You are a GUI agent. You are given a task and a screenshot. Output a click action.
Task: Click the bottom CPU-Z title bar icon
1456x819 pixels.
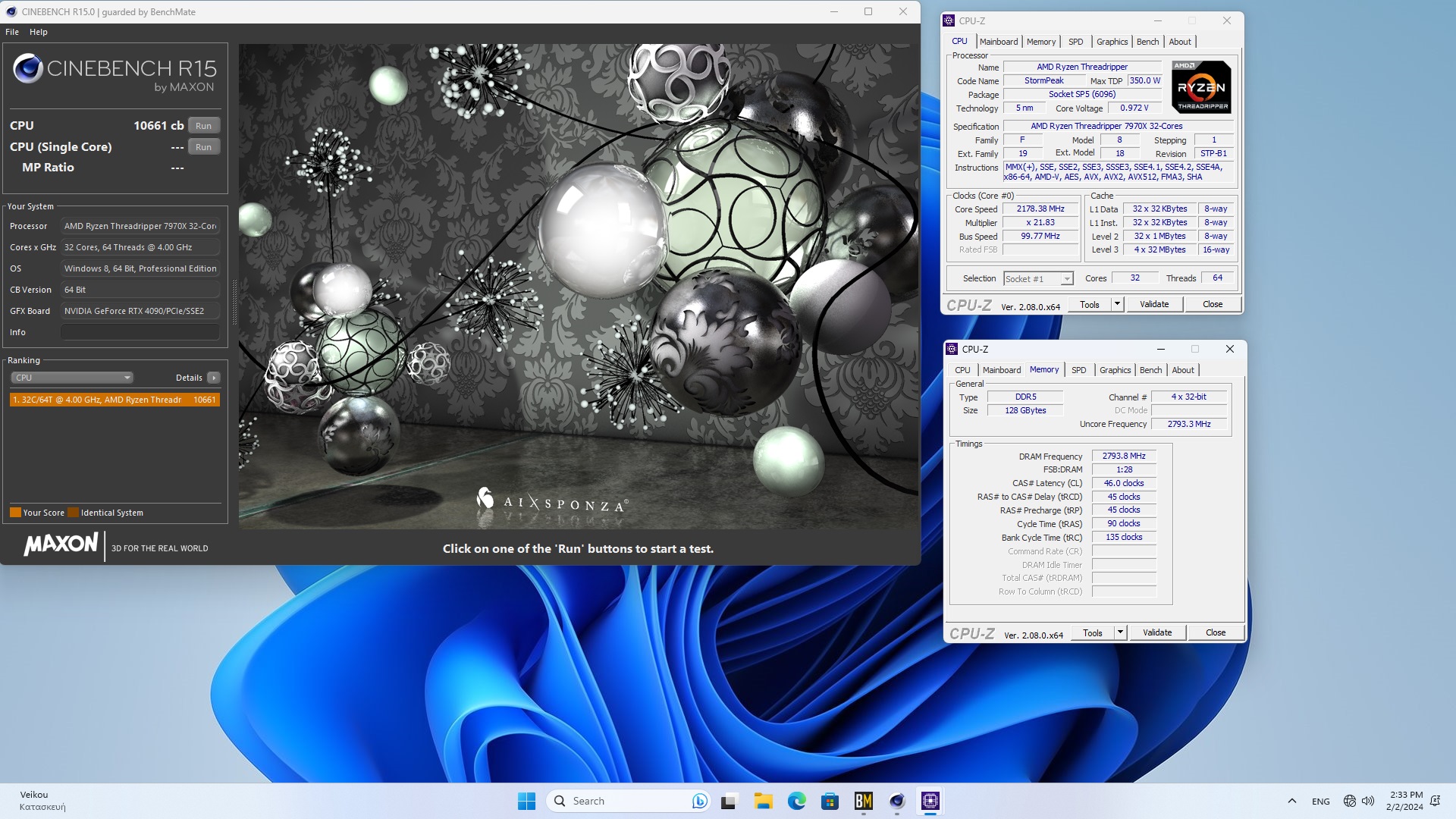[x=952, y=350]
